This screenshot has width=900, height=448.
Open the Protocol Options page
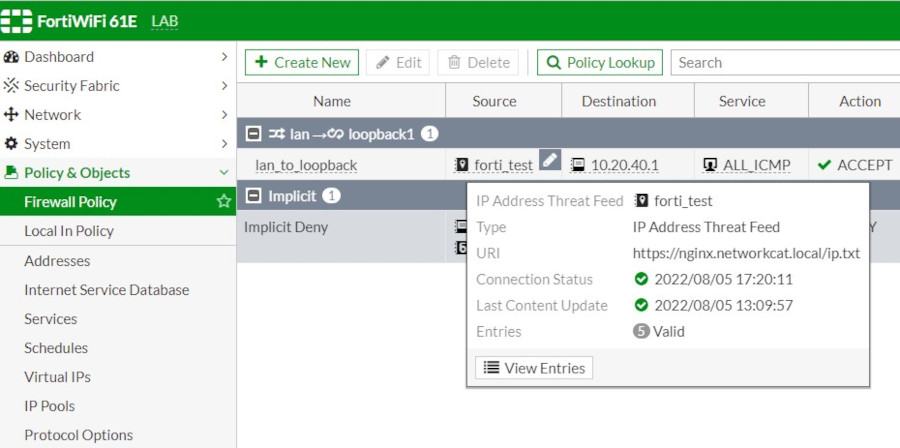pos(118,435)
